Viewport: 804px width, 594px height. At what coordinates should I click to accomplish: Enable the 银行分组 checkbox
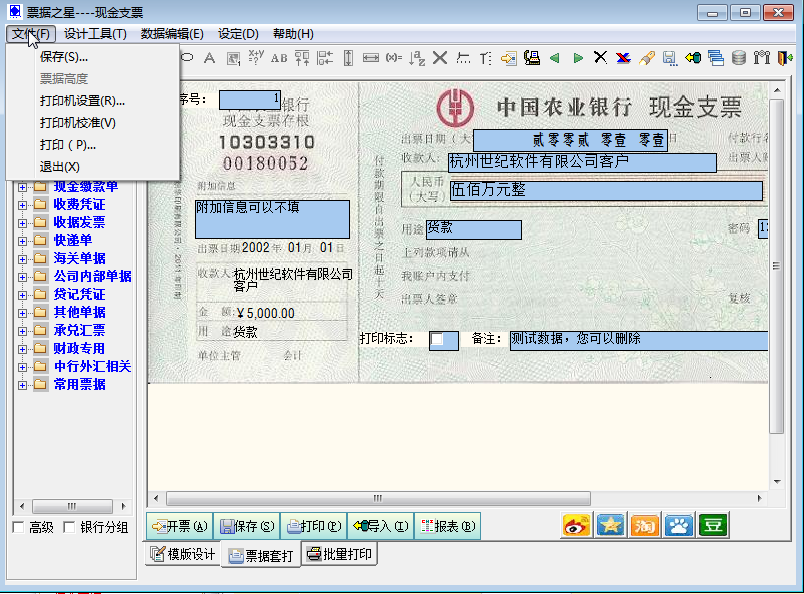coord(69,527)
